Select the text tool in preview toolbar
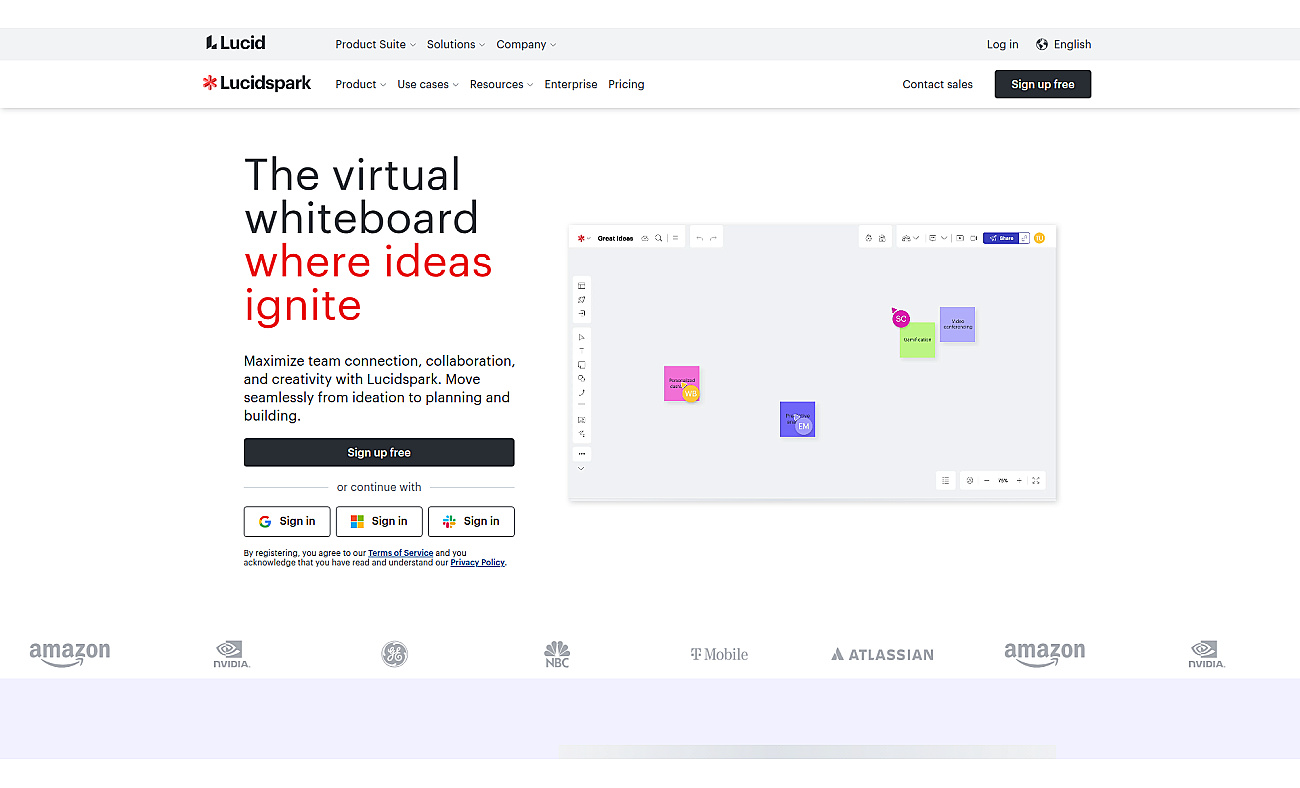 coord(581,349)
